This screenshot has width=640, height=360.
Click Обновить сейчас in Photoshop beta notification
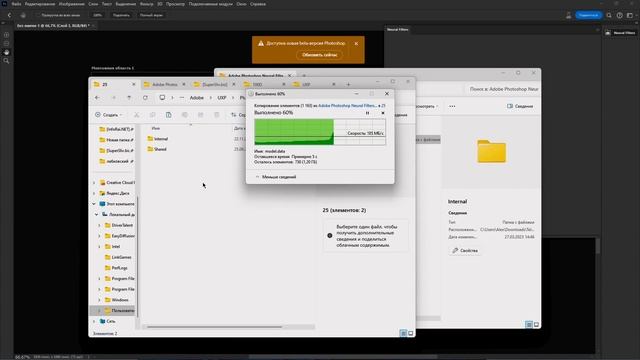pos(320,55)
